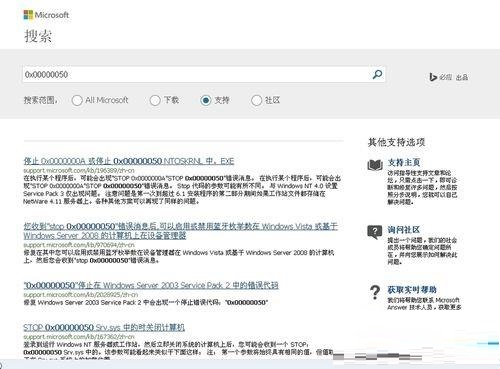Open the 询问社区 link

click(404, 230)
